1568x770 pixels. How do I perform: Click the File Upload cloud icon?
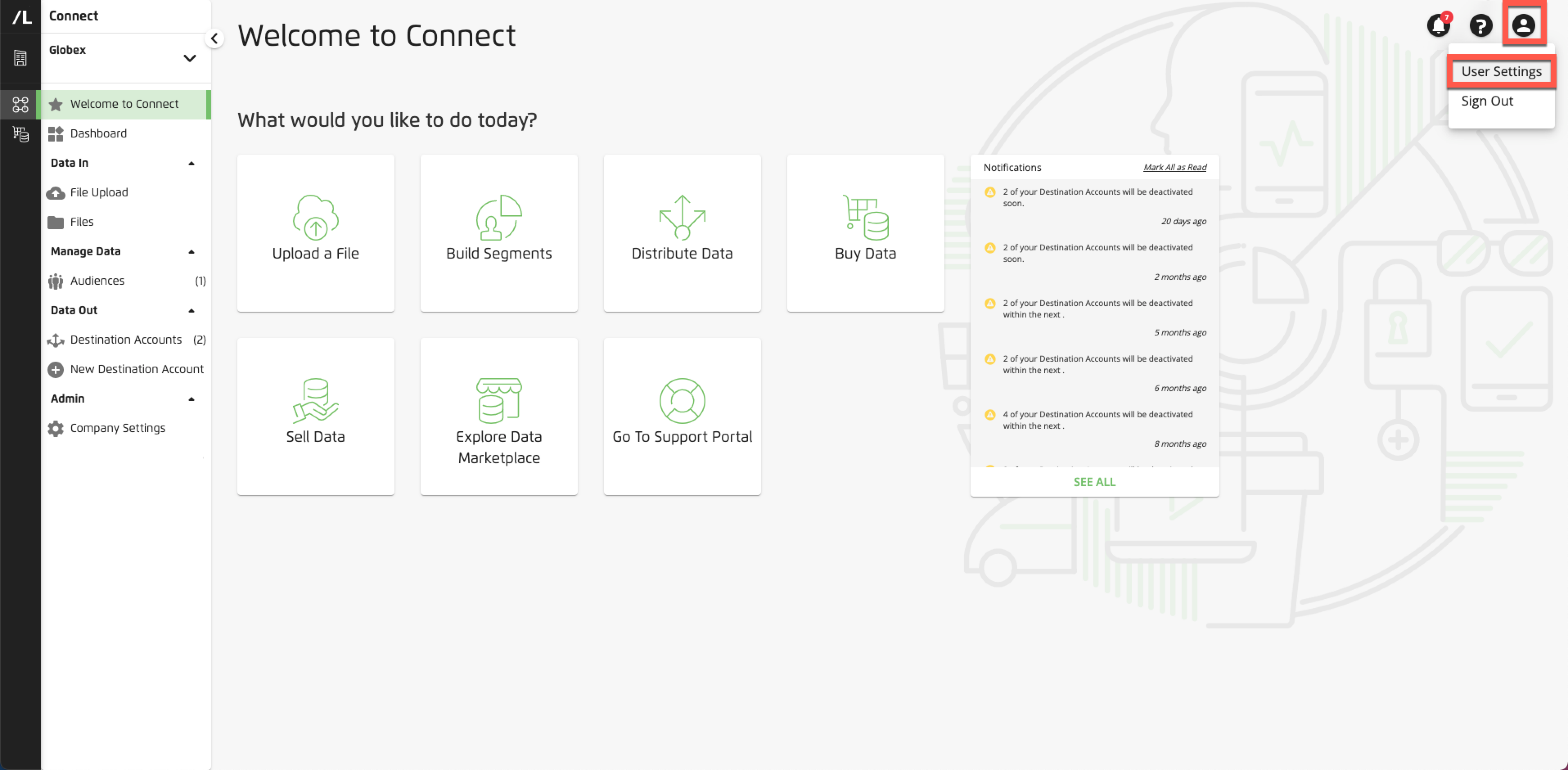(55, 193)
